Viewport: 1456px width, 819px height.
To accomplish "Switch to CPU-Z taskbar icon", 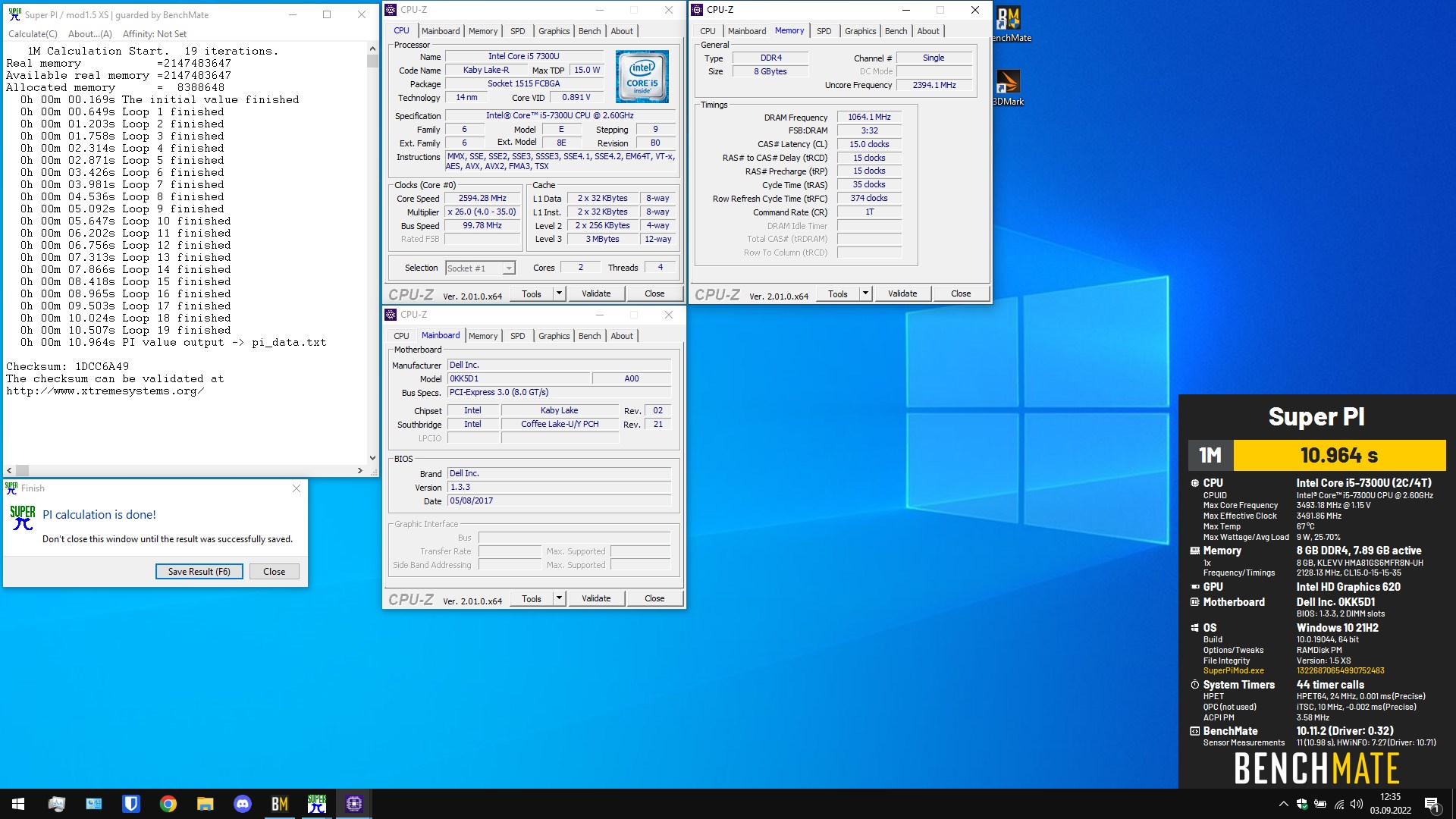I will tap(354, 804).
